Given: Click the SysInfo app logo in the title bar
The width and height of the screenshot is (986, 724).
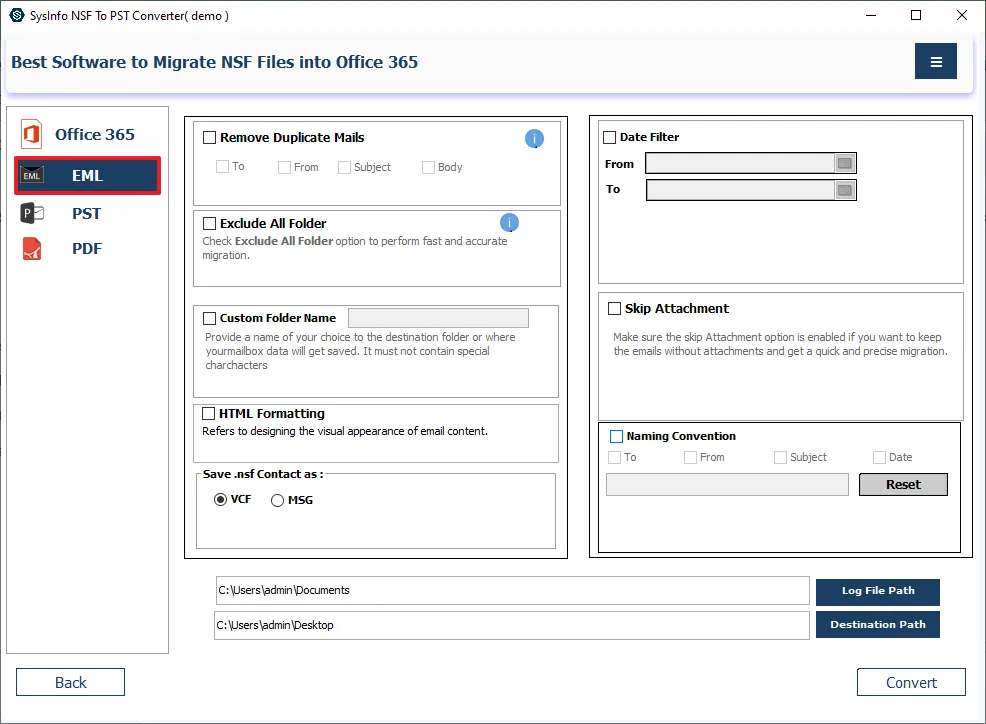Looking at the screenshot, I should (x=16, y=15).
